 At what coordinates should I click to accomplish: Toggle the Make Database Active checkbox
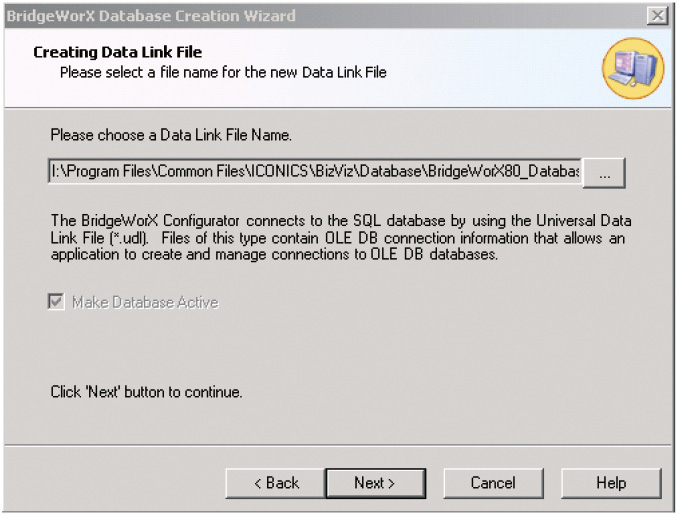click(56, 301)
